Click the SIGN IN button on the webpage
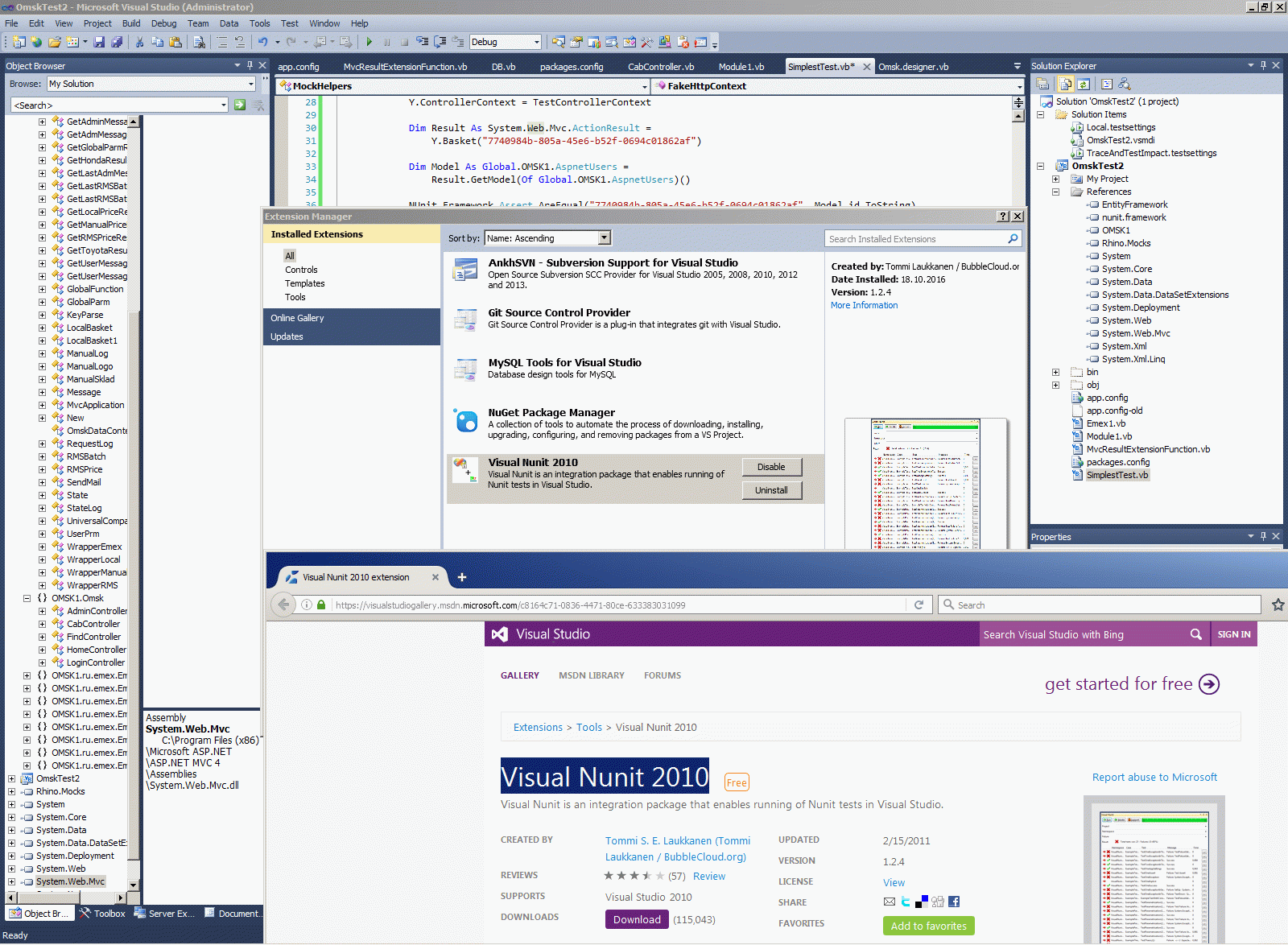 click(x=1234, y=634)
